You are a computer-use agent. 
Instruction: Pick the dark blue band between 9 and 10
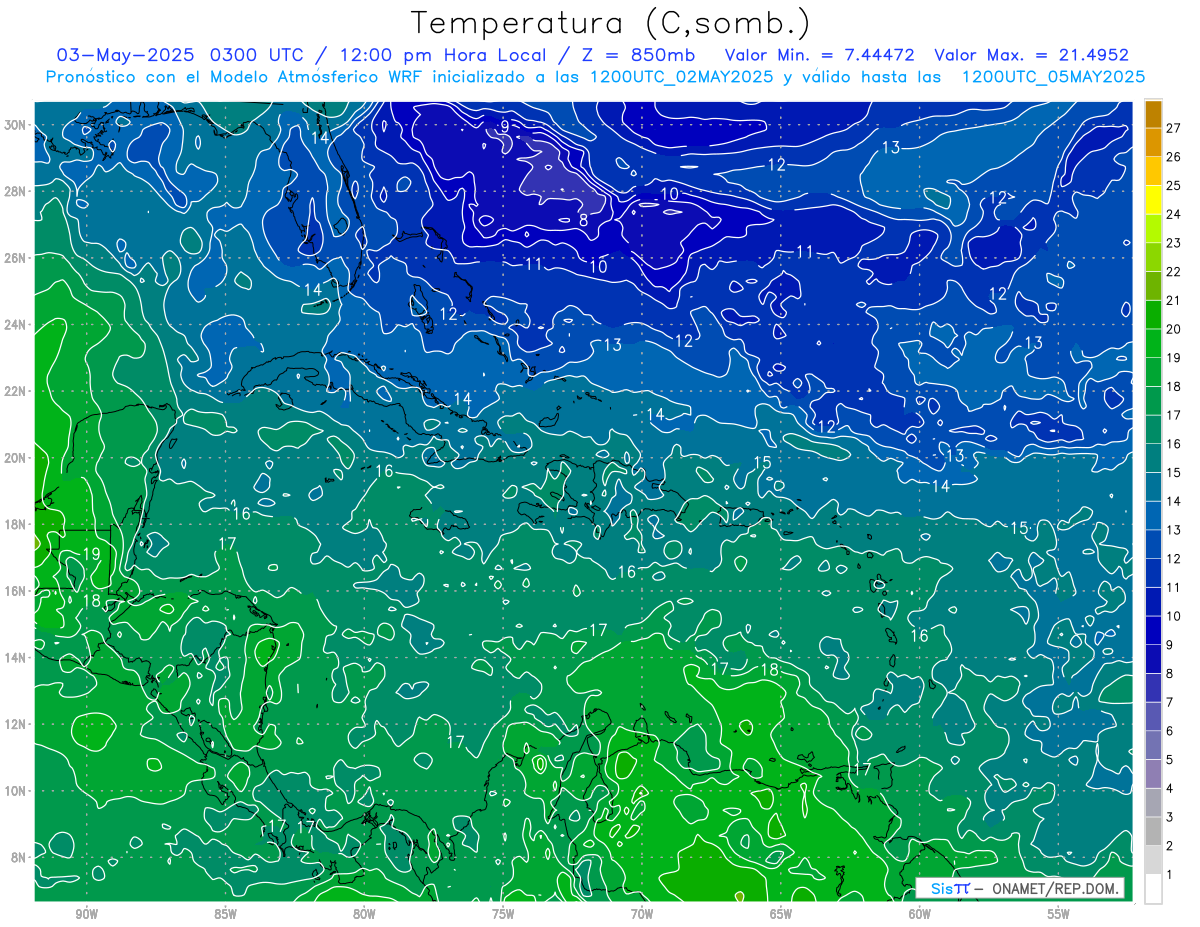pos(1153,630)
